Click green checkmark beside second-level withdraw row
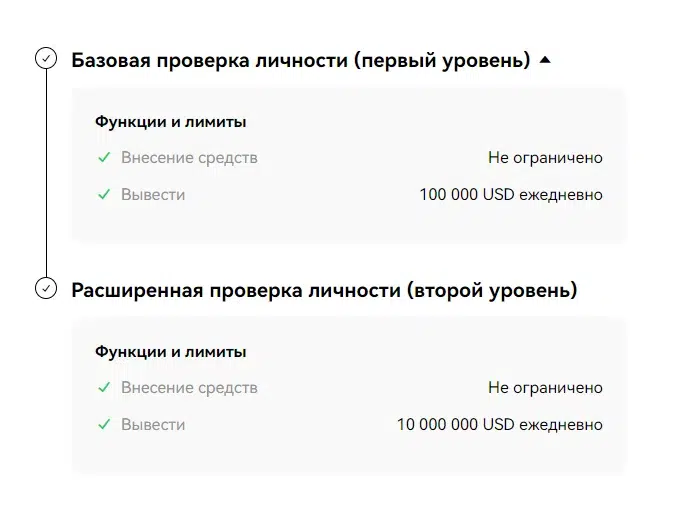 (x=104, y=425)
